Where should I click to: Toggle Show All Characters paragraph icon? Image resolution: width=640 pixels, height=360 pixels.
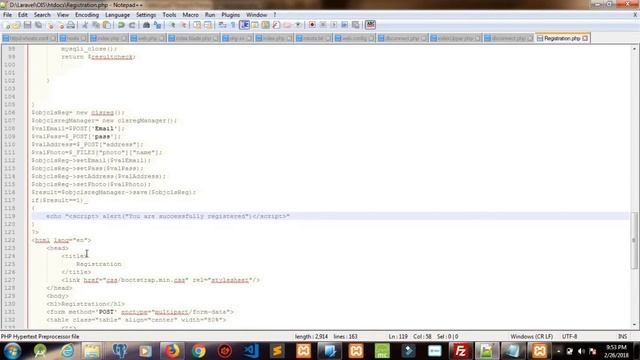click(233, 25)
